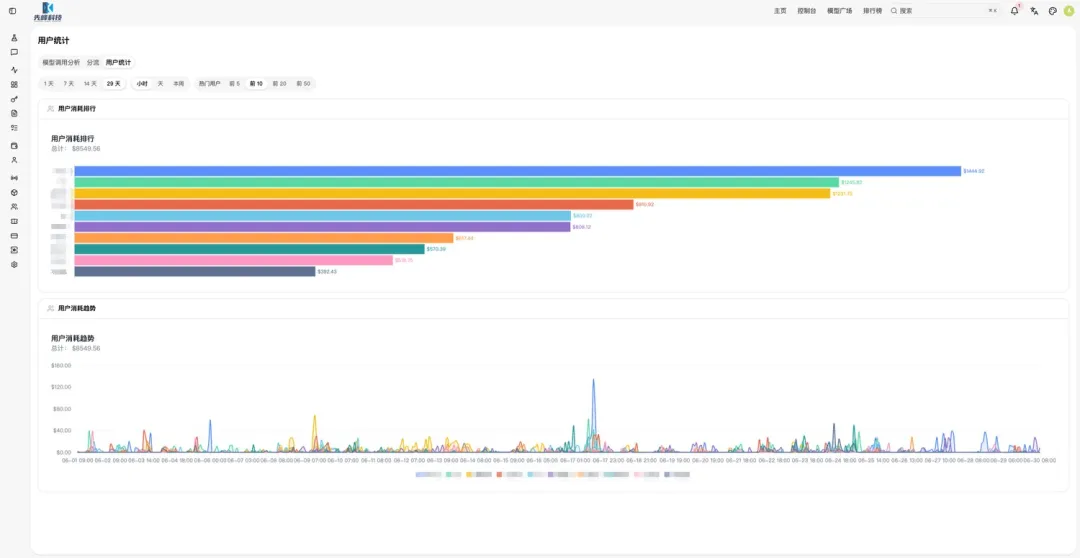
Task: Go to 控制台 in the top navigation
Action: [x=807, y=11]
